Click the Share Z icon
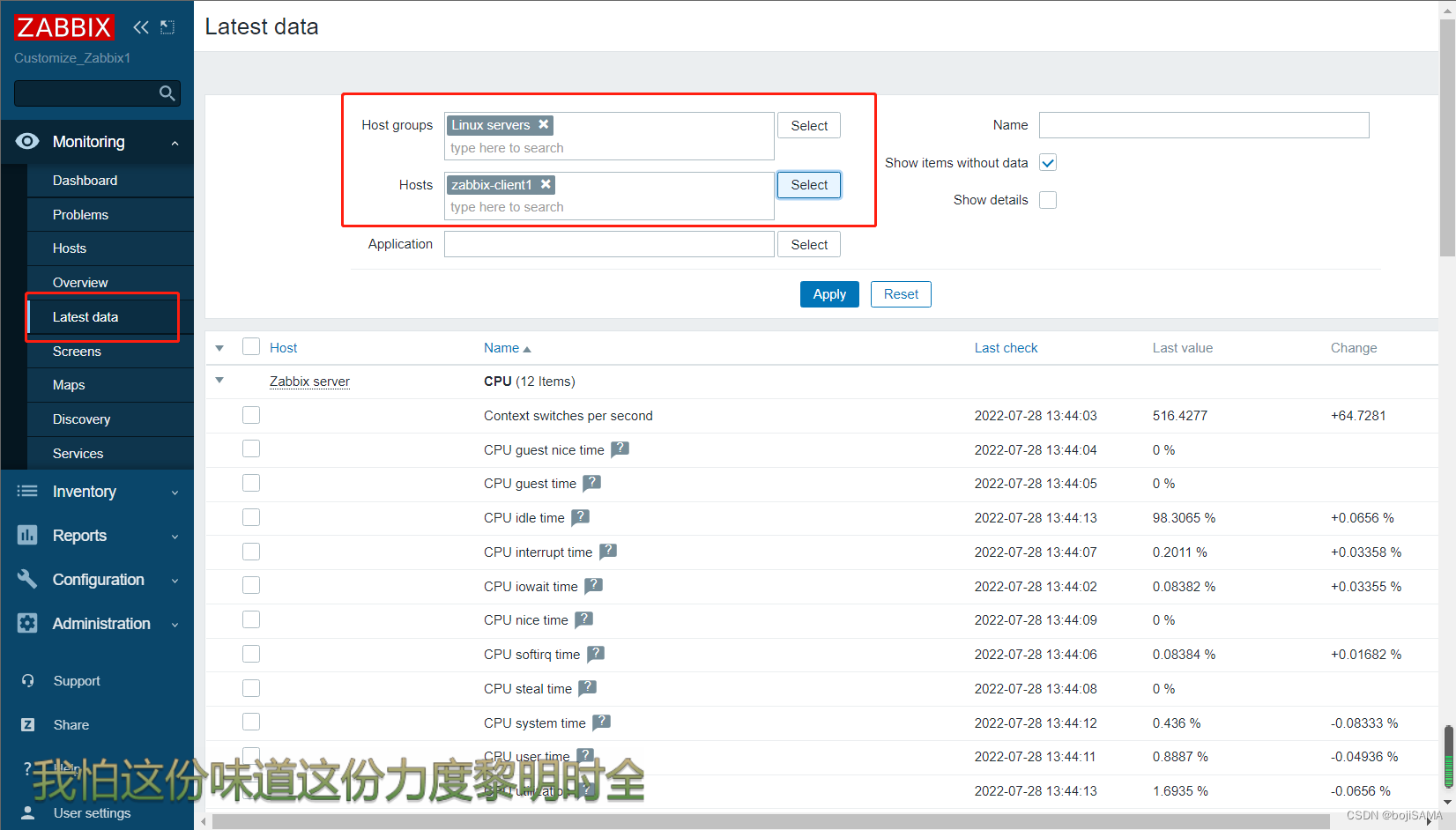1456x830 pixels. pyautogui.click(x=28, y=724)
